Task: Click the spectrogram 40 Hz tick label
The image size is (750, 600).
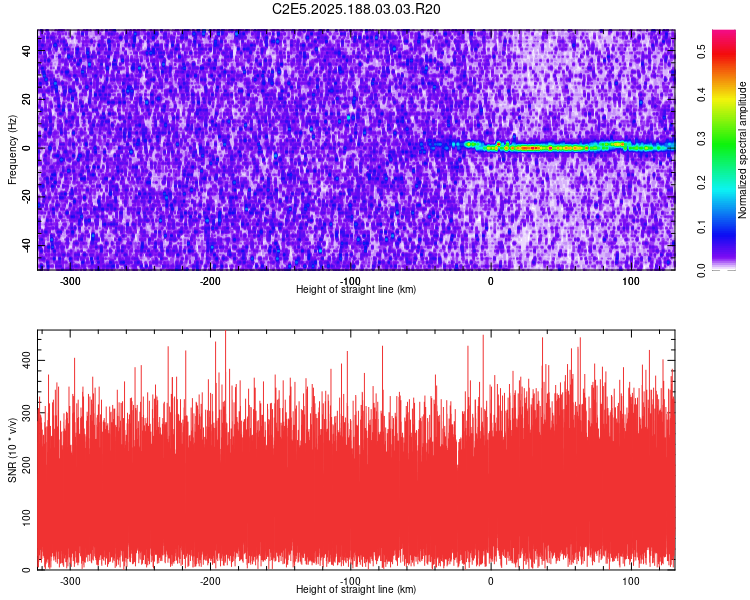Action: 27,51
